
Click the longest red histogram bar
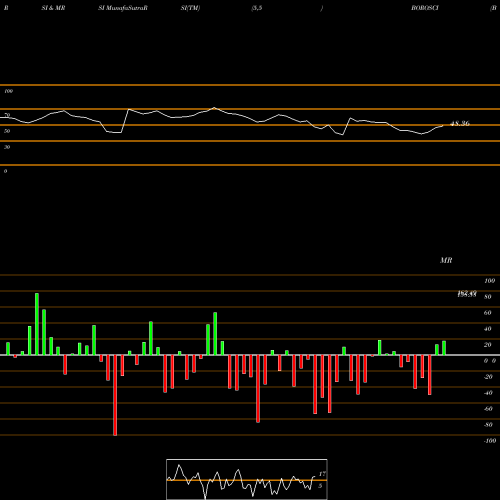click(x=115, y=395)
